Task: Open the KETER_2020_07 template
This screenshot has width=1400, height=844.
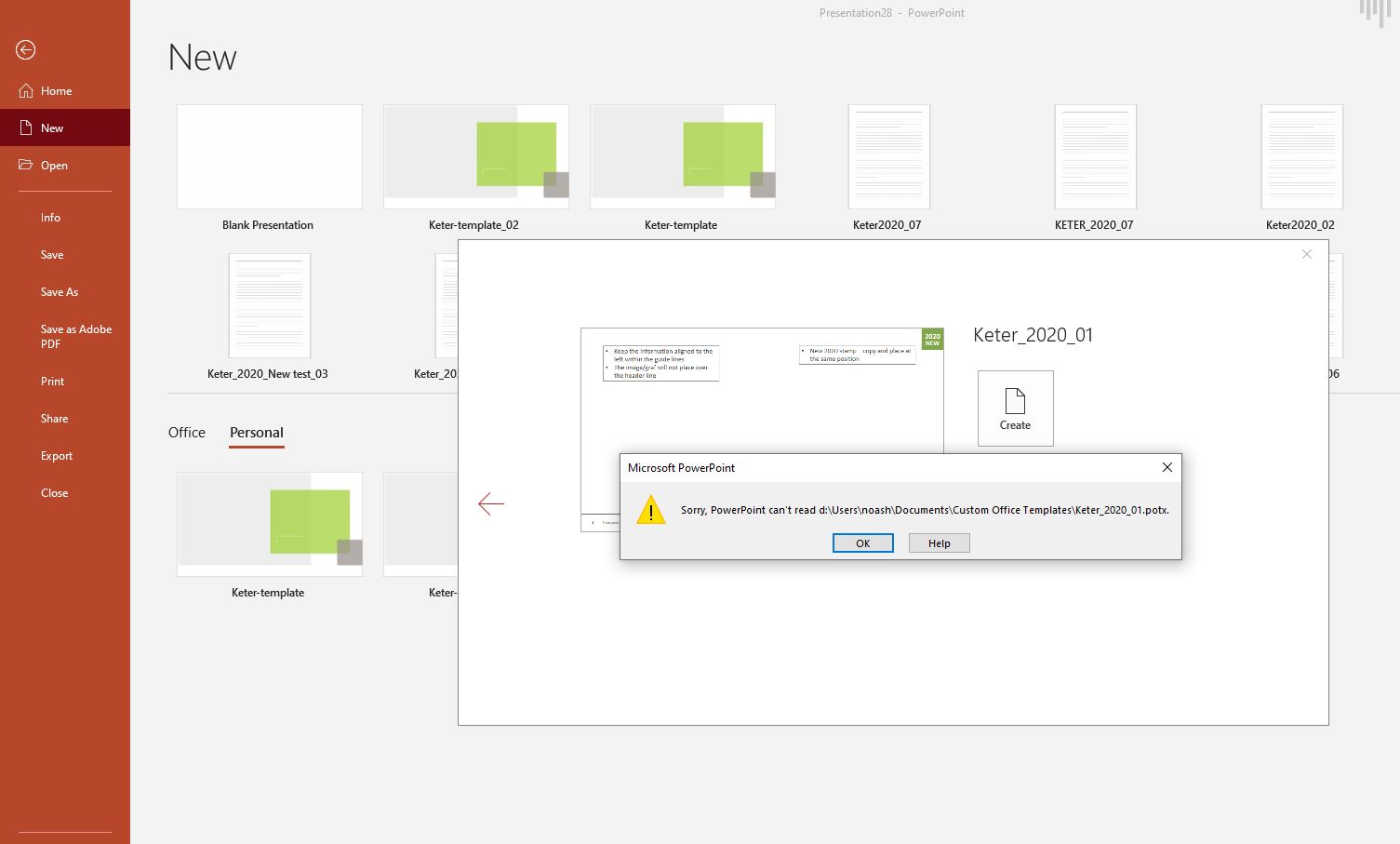Action: click(x=1096, y=156)
